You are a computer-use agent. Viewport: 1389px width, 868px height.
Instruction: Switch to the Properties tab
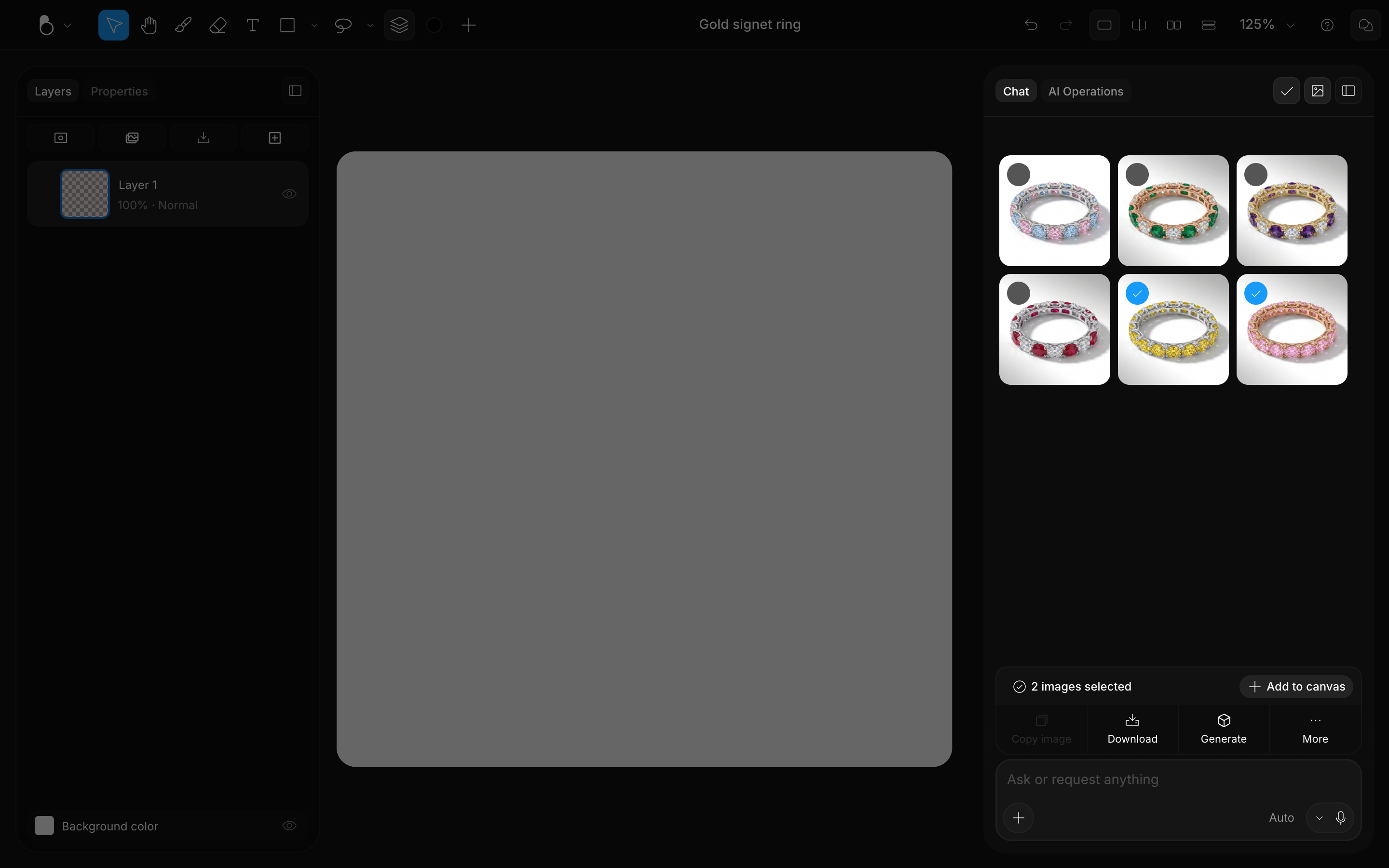(120, 91)
